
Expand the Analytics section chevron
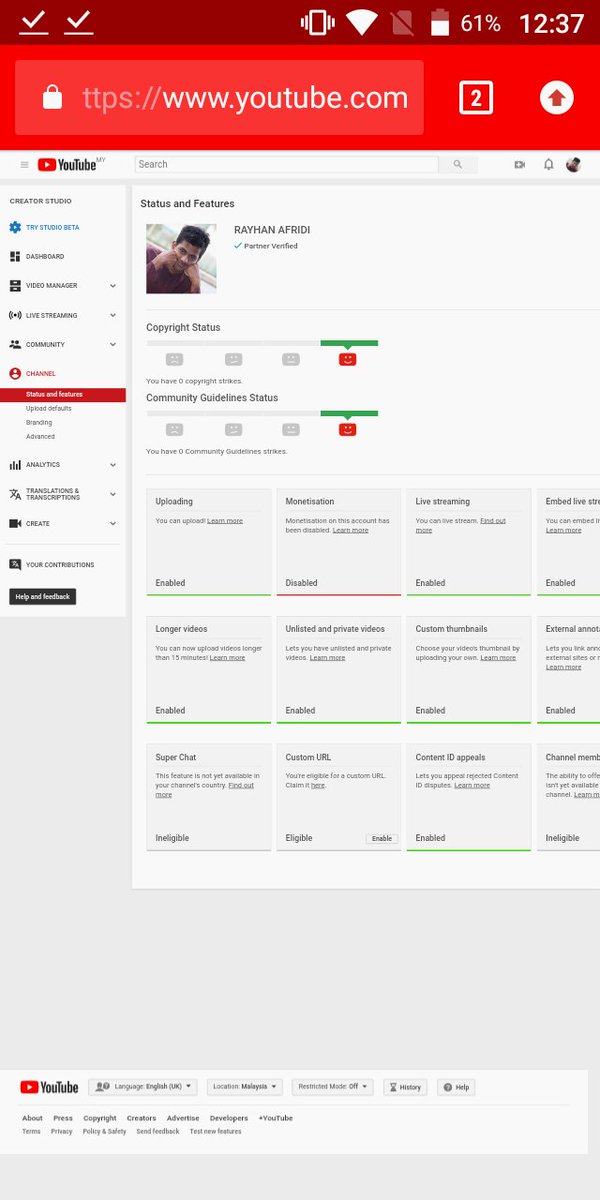coord(113,465)
